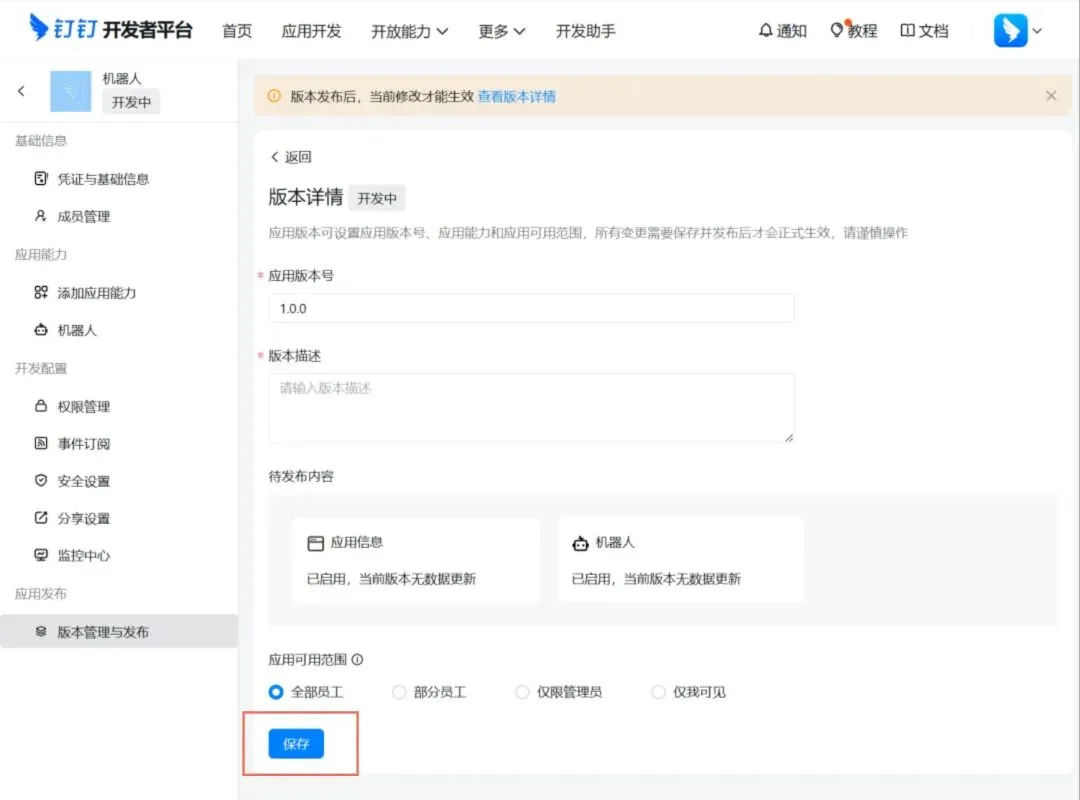
Task: Open the 通知 bell notifications
Action: pyautogui.click(x=782, y=31)
